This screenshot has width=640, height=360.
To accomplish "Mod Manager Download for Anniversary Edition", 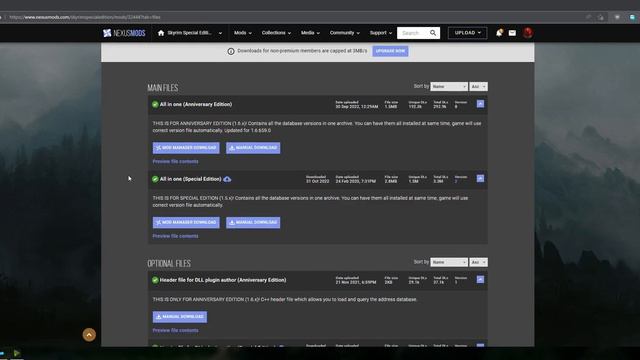I will pyautogui.click(x=186, y=148).
